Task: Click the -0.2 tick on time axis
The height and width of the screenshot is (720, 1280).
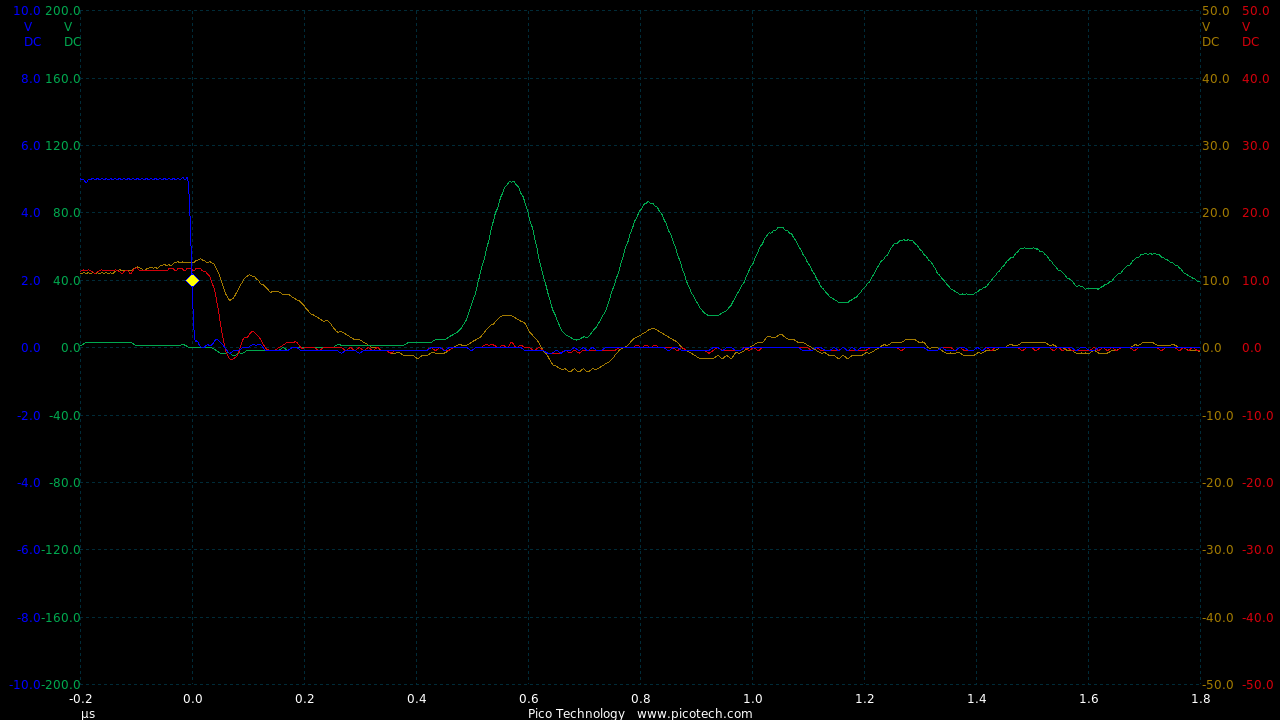Action: coord(80,699)
